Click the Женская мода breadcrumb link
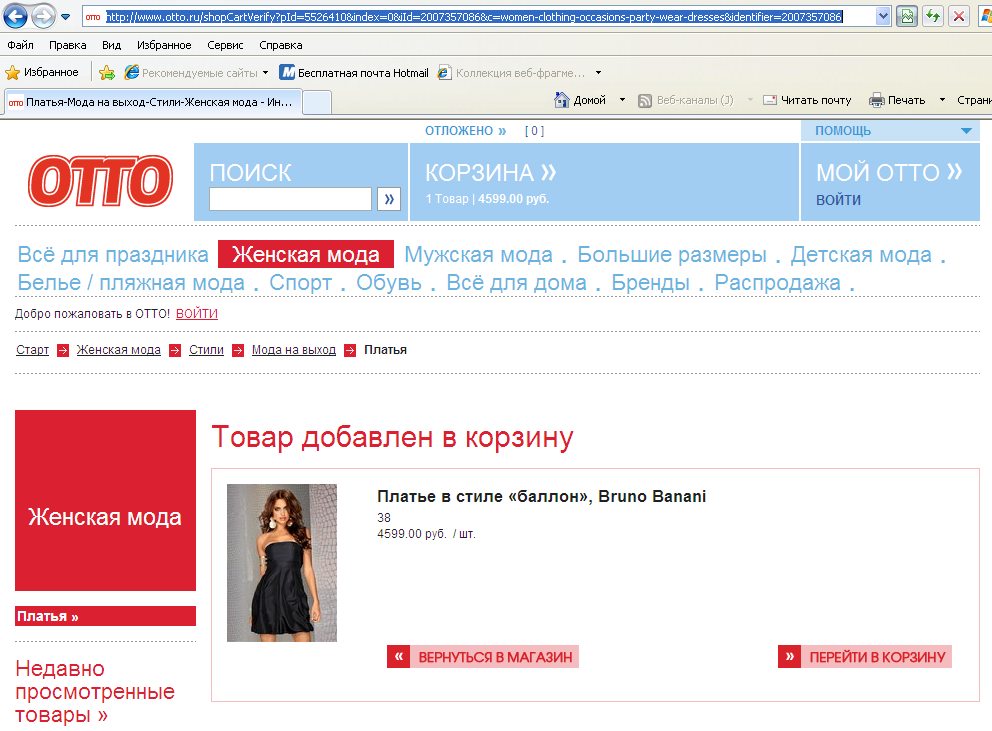Image resolution: width=992 pixels, height=731 pixels. pyautogui.click(x=118, y=350)
